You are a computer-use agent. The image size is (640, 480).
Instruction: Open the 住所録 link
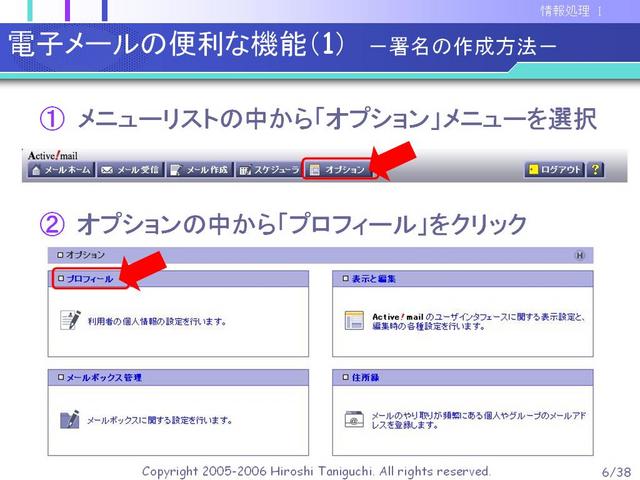point(365,378)
